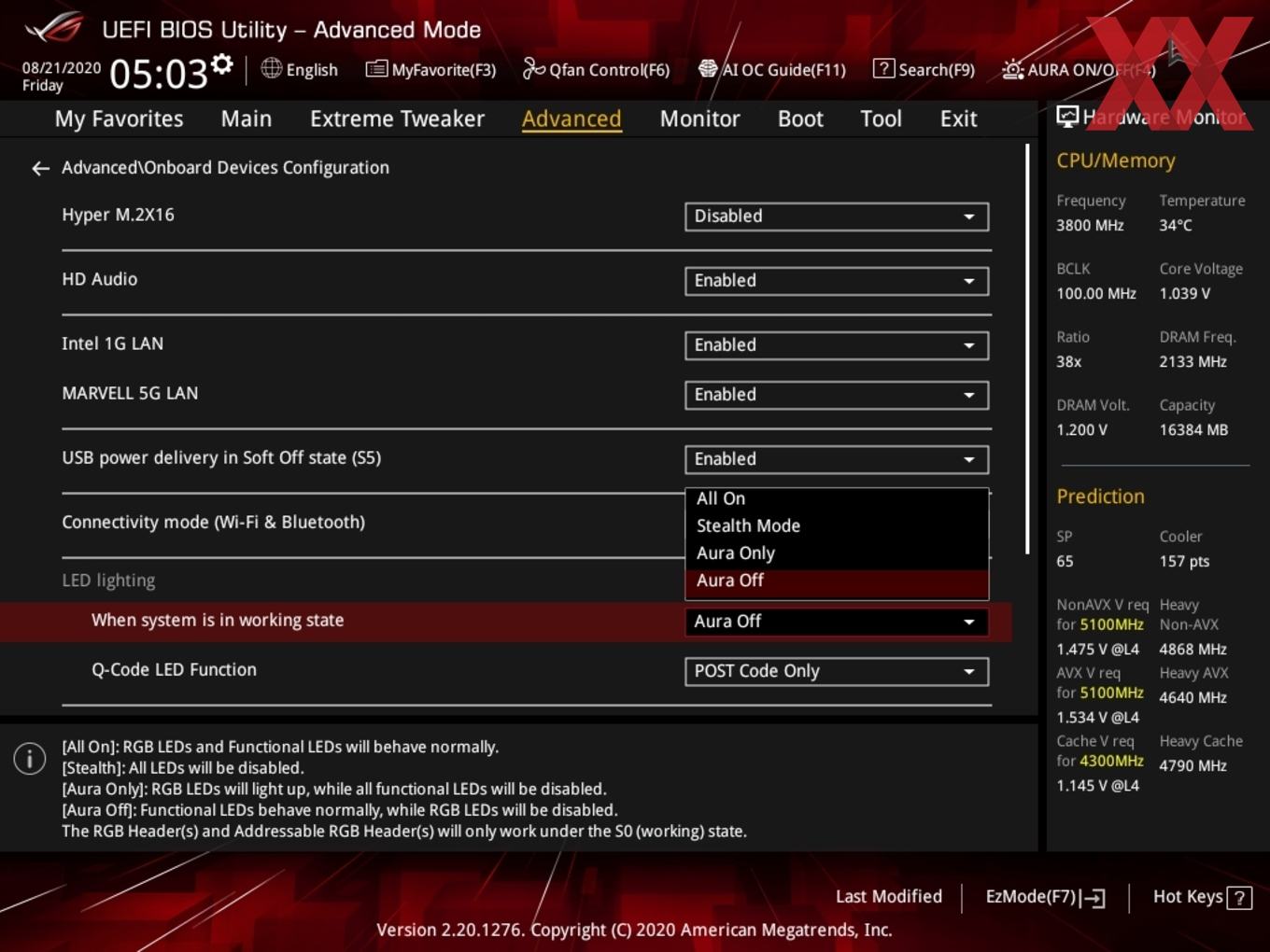Viewport: 1270px width, 952px height.
Task: Switch to the Monitor tab
Action: tap(699, 119)
